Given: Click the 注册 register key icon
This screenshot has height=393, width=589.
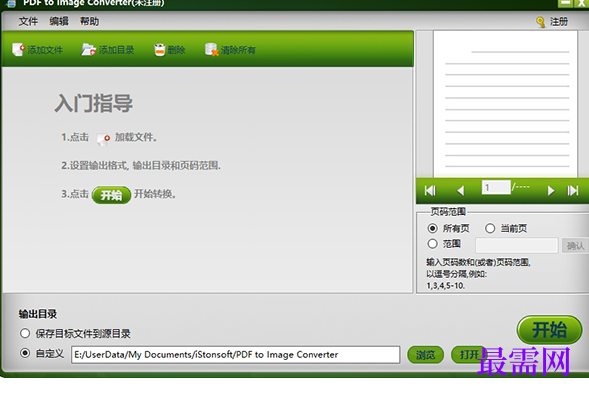Looking at the screenshot, I should point(541,22).
